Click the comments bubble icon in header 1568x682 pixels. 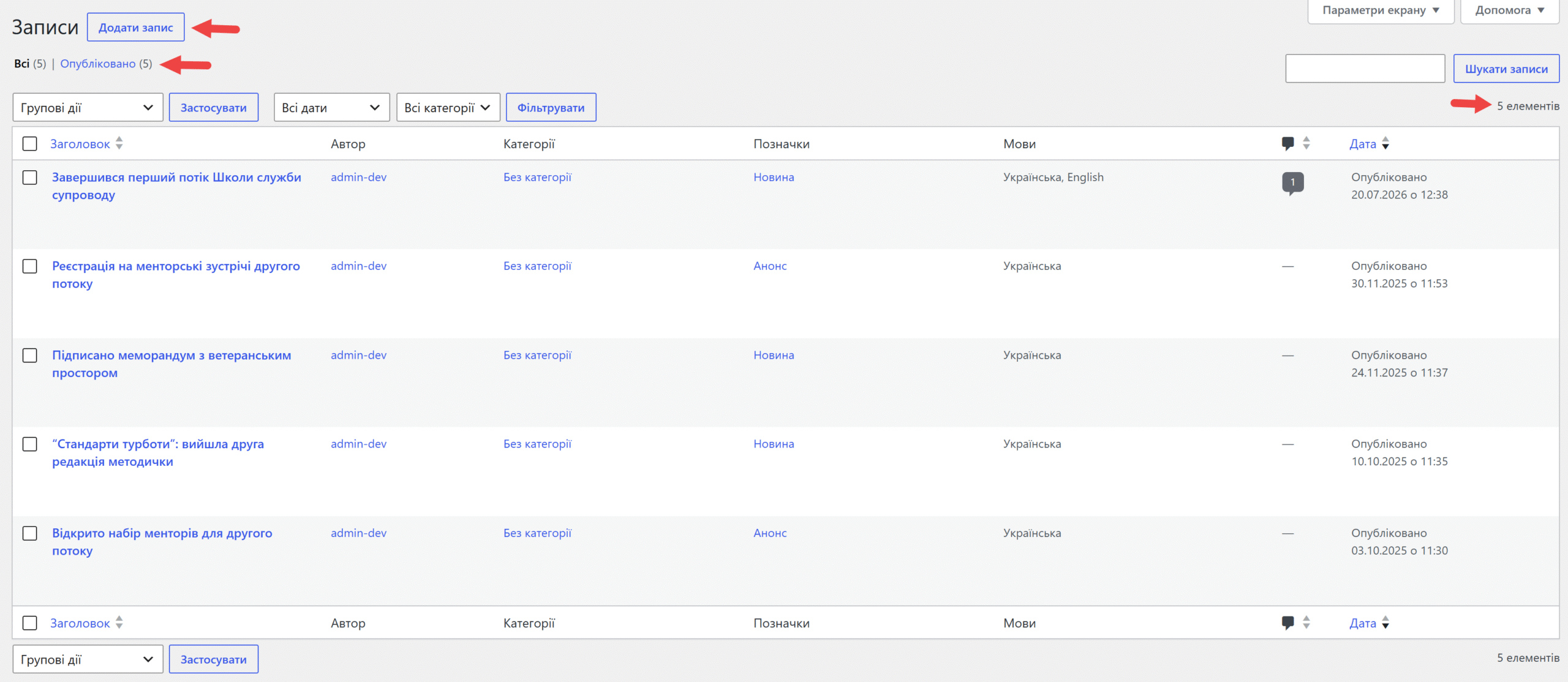(x=1287, y=143)
